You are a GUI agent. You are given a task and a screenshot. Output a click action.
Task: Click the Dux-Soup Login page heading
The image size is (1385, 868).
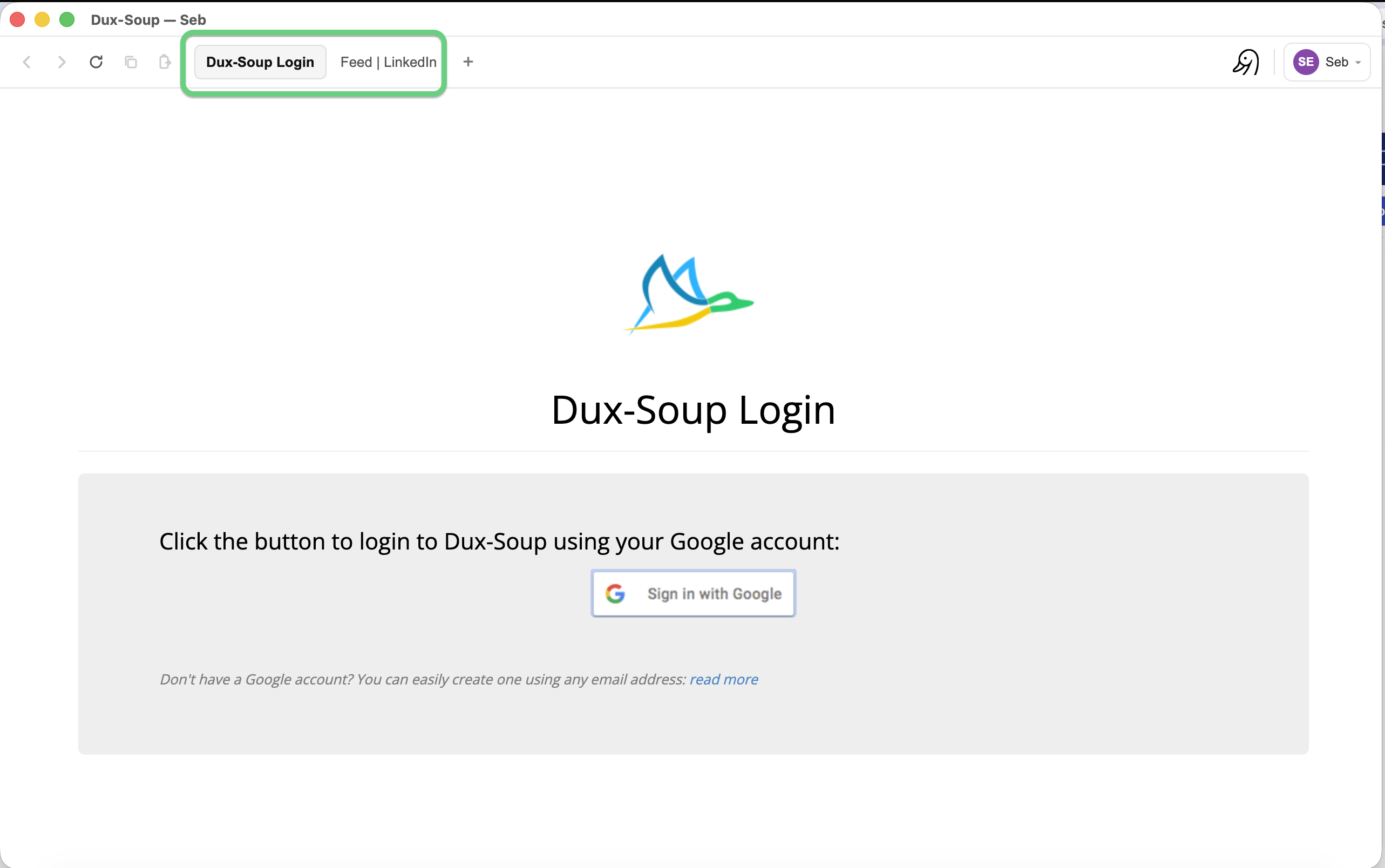694,410
